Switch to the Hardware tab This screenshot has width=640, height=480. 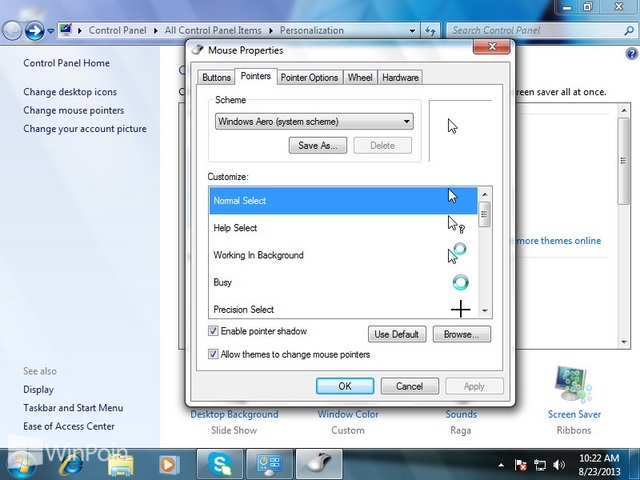pyautogui.click(x=400, y=78)
